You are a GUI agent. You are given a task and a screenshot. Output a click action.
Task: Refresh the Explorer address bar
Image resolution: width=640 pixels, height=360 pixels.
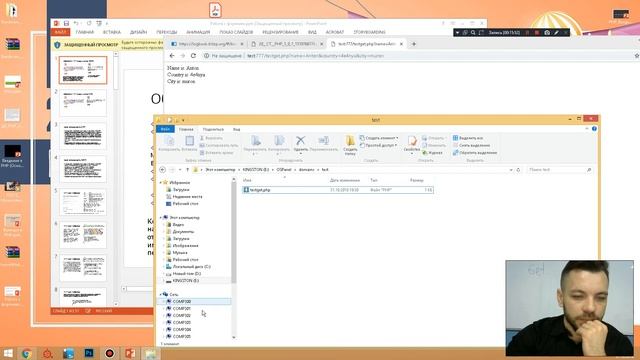518,169
